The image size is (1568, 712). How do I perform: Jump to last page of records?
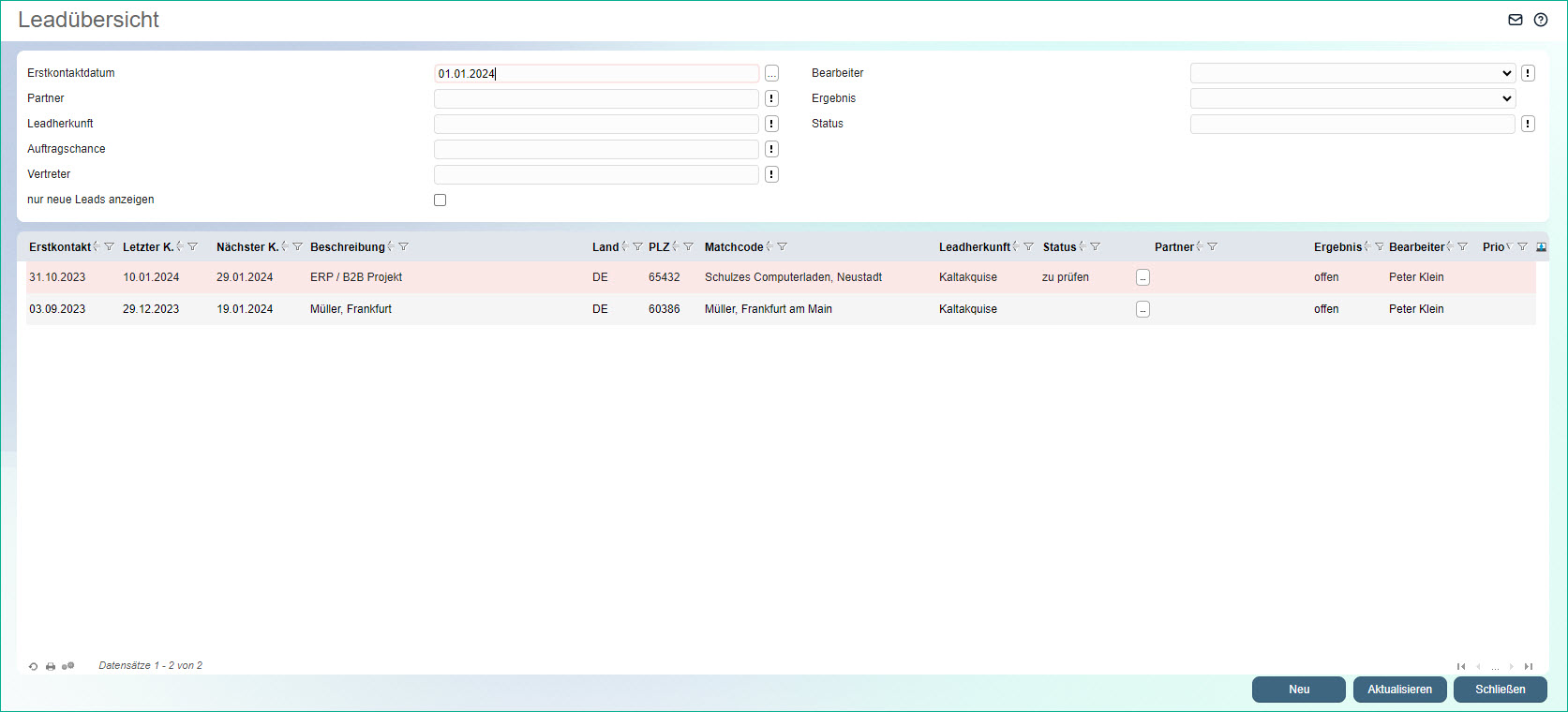tap(1529, 666)
